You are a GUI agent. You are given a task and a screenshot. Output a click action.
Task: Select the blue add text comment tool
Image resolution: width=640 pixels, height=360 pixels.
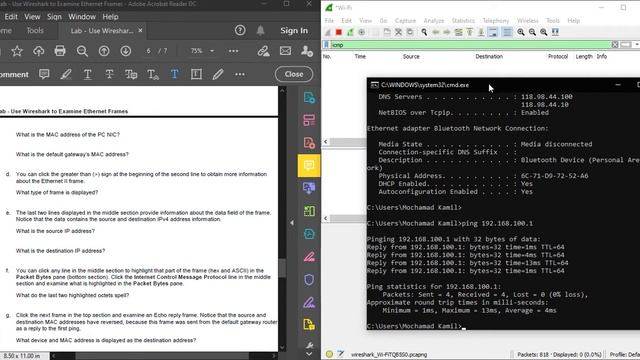(174, 74)
